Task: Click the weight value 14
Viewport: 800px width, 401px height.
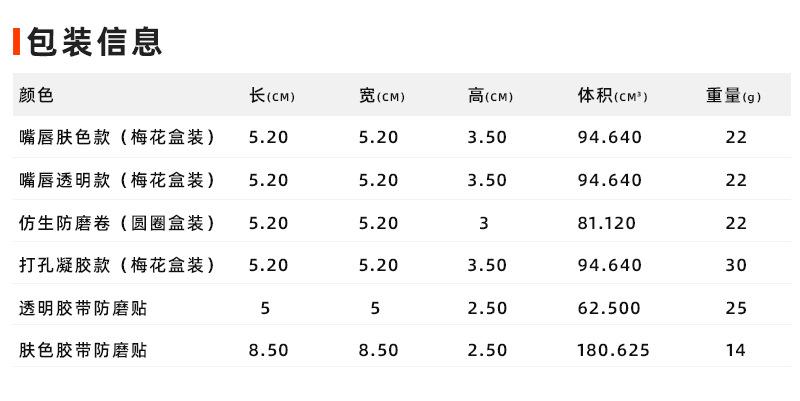Action: 737,350
